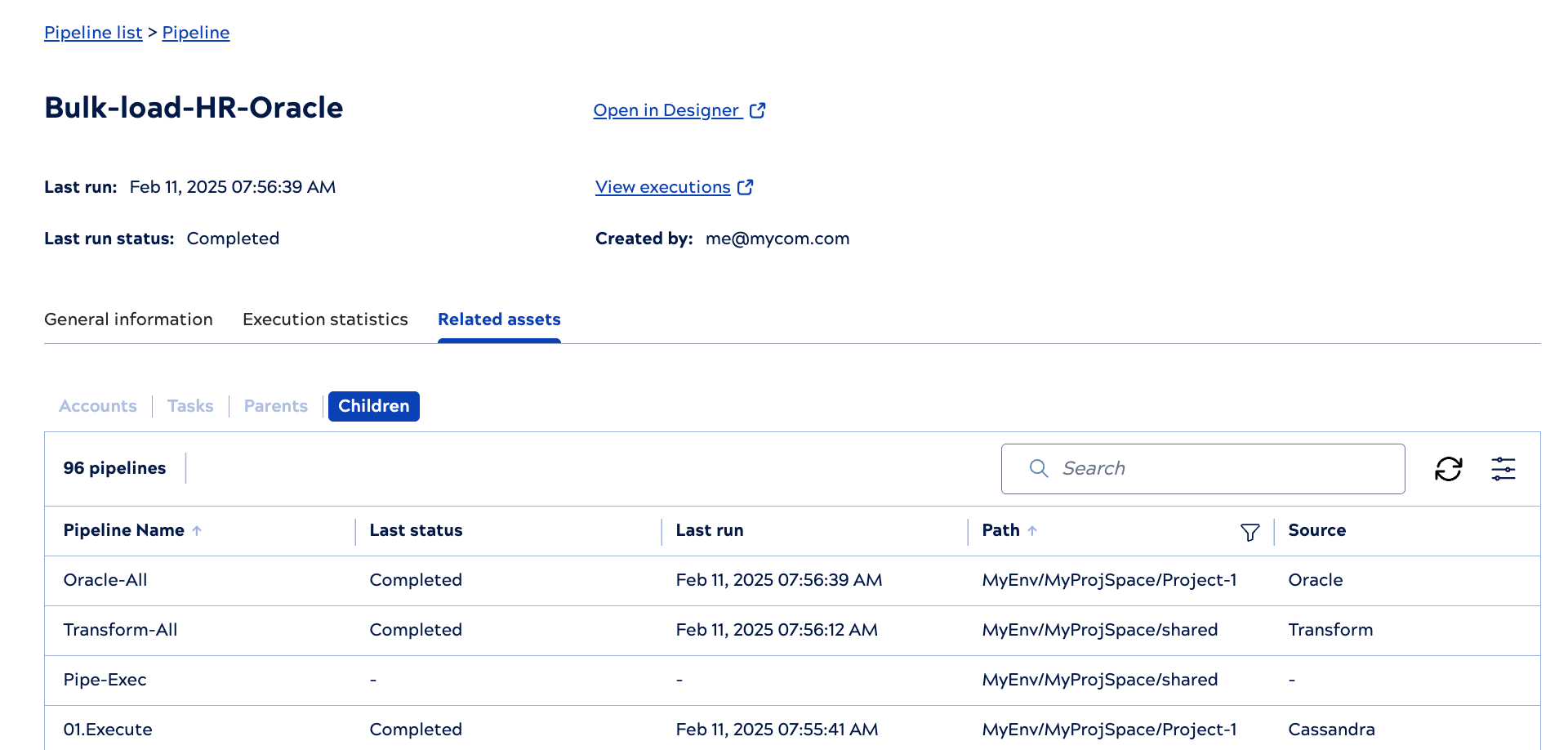Image resolution: width=1568 pixels, height=750 pixels.
Task: Open the View executions link
Action: pos(662,187)
